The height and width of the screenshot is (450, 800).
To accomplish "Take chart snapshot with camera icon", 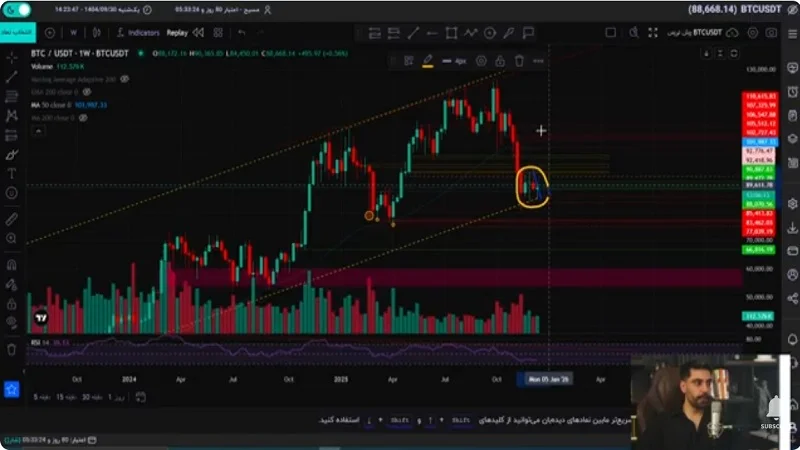I will pos(771,33).
